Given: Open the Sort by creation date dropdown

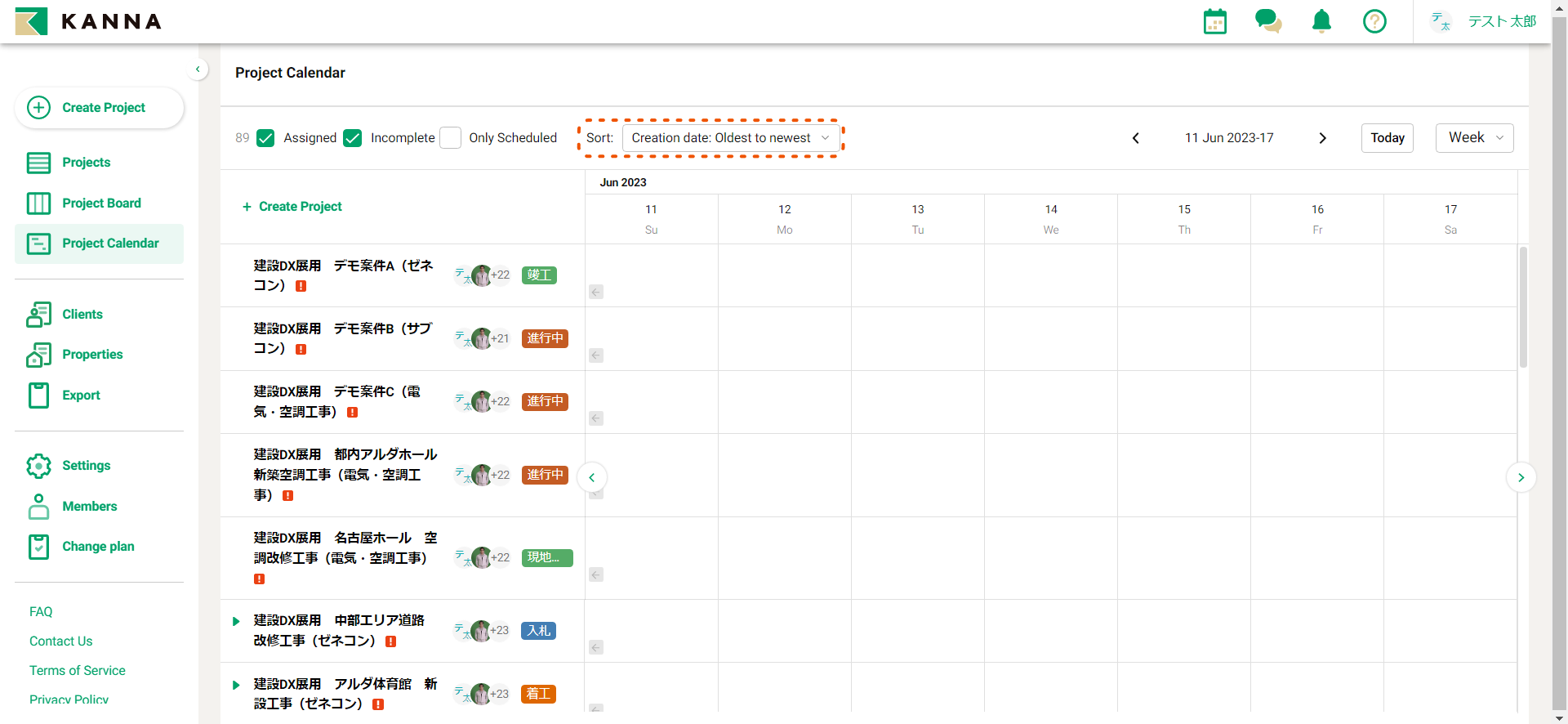Looking at the screenshot, I should 730,138.
